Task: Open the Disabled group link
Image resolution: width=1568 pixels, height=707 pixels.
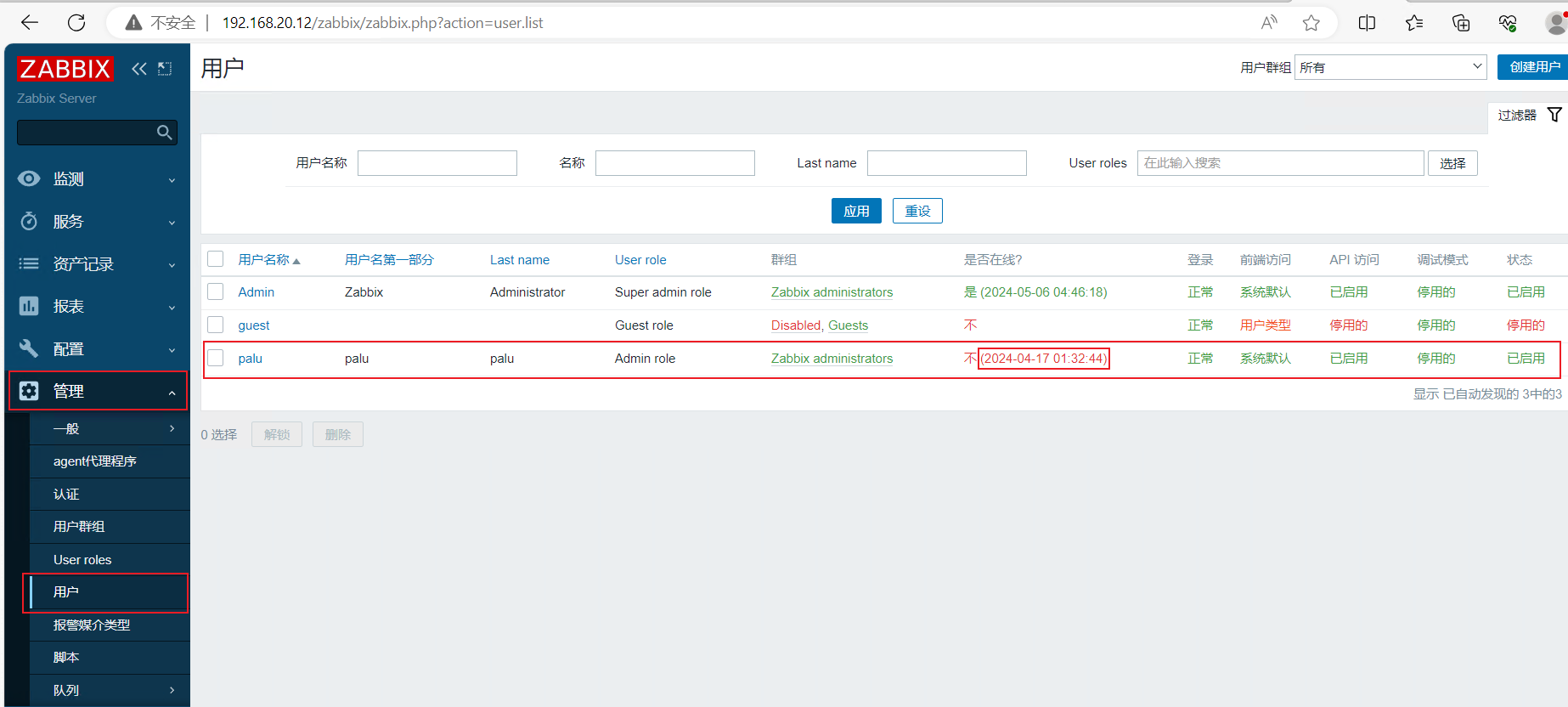Action: 796,325
